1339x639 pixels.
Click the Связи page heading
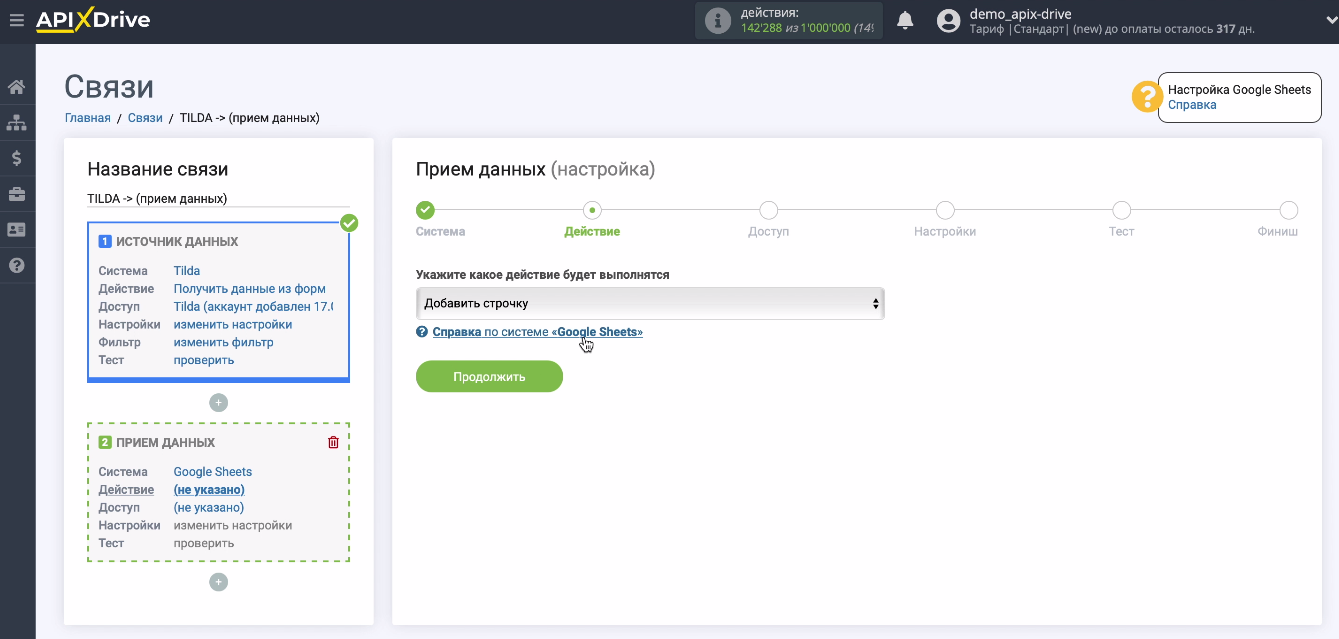click(x=109, y=87)
